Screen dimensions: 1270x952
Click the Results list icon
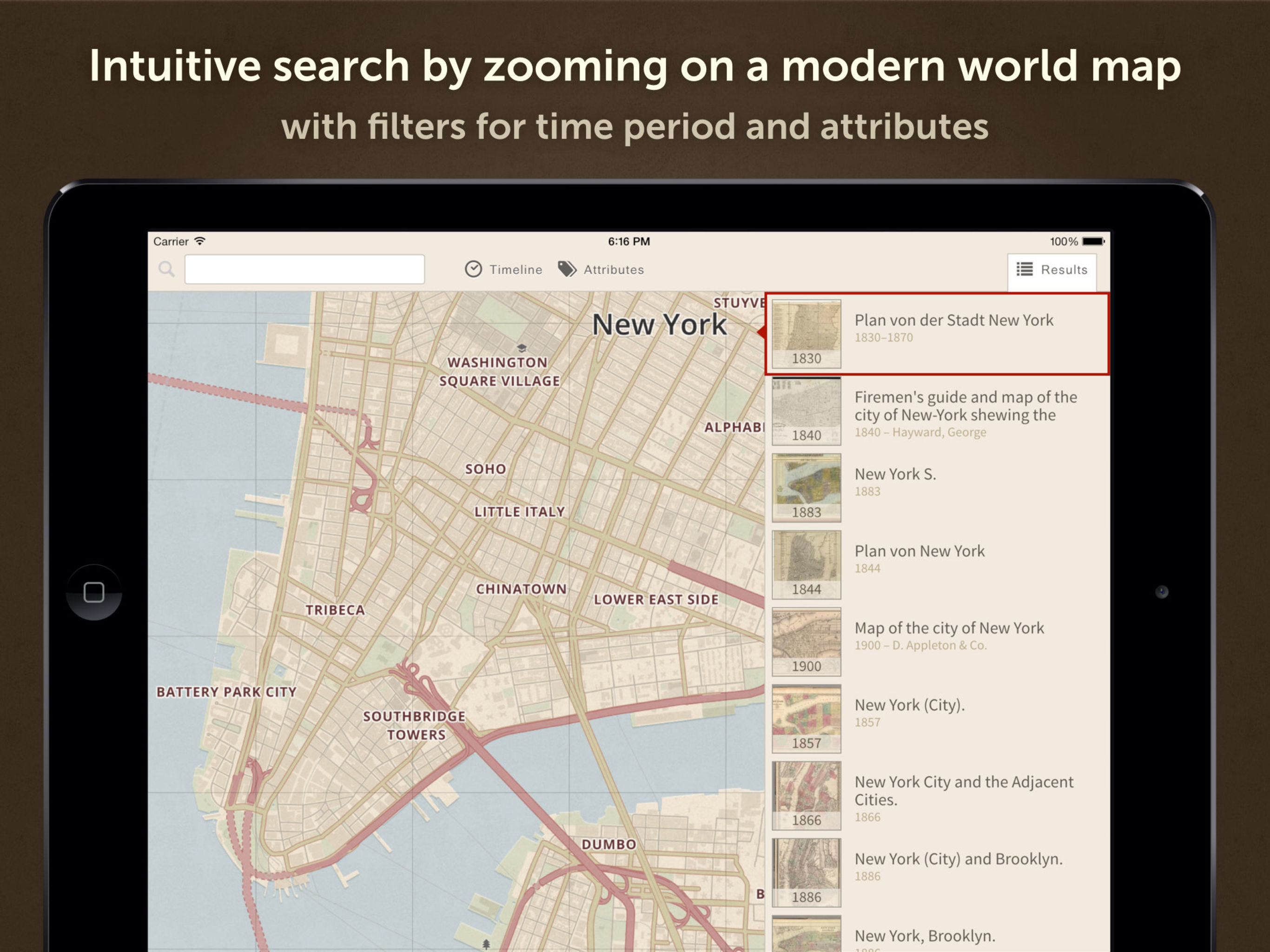pos(1024,269)
